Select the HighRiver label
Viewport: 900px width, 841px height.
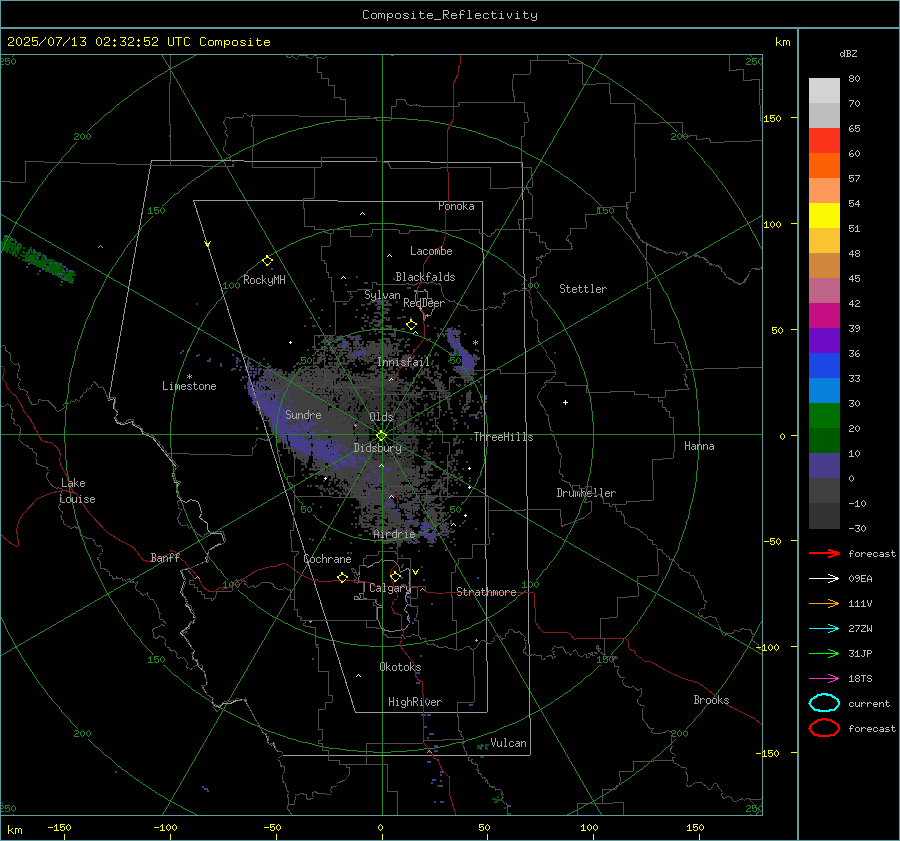pos(415,702)
